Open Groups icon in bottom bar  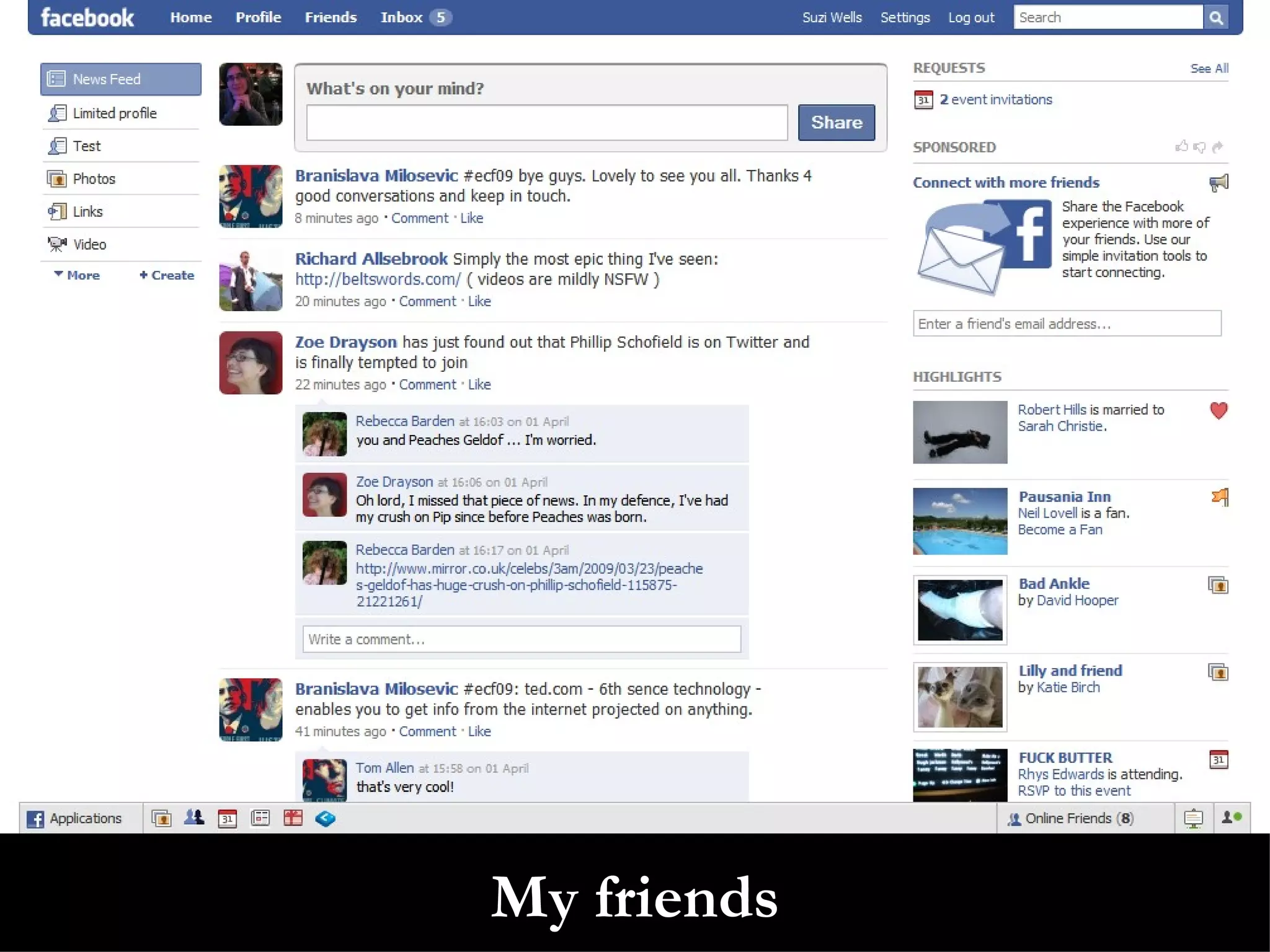point(194,818)
